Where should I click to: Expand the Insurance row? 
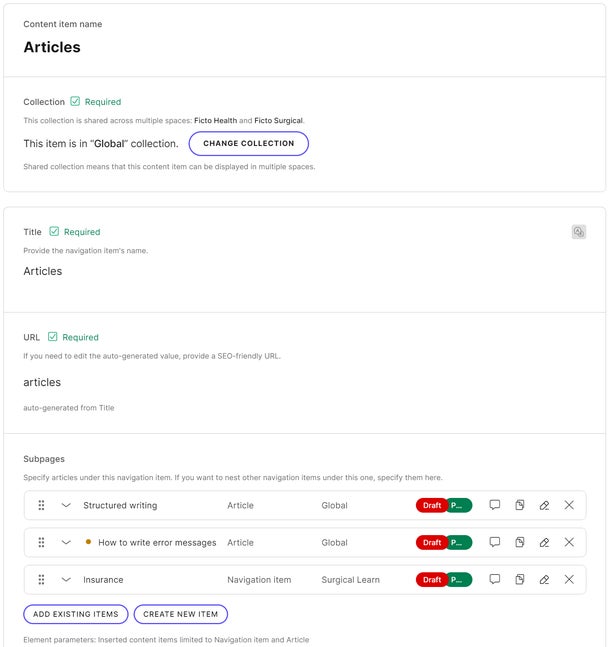(66, 579)
